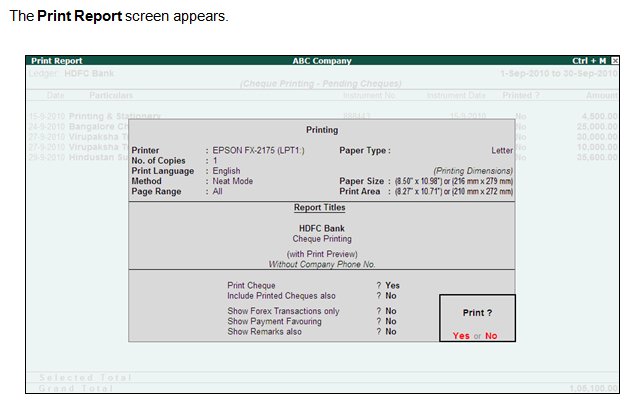This screenshot has height=400, width=628.
Task: Decline printing by clicking No
Action: 491,336
